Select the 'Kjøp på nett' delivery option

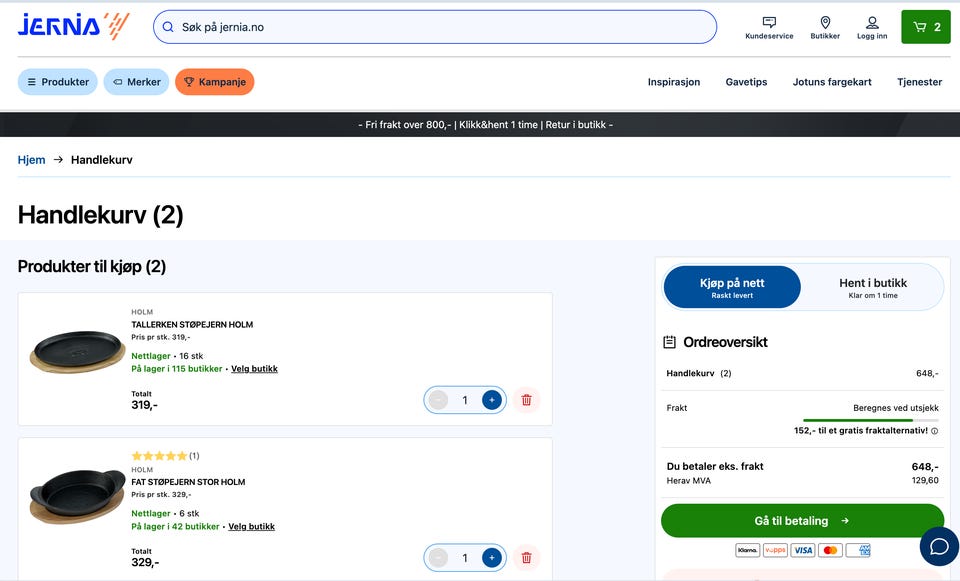732,287
